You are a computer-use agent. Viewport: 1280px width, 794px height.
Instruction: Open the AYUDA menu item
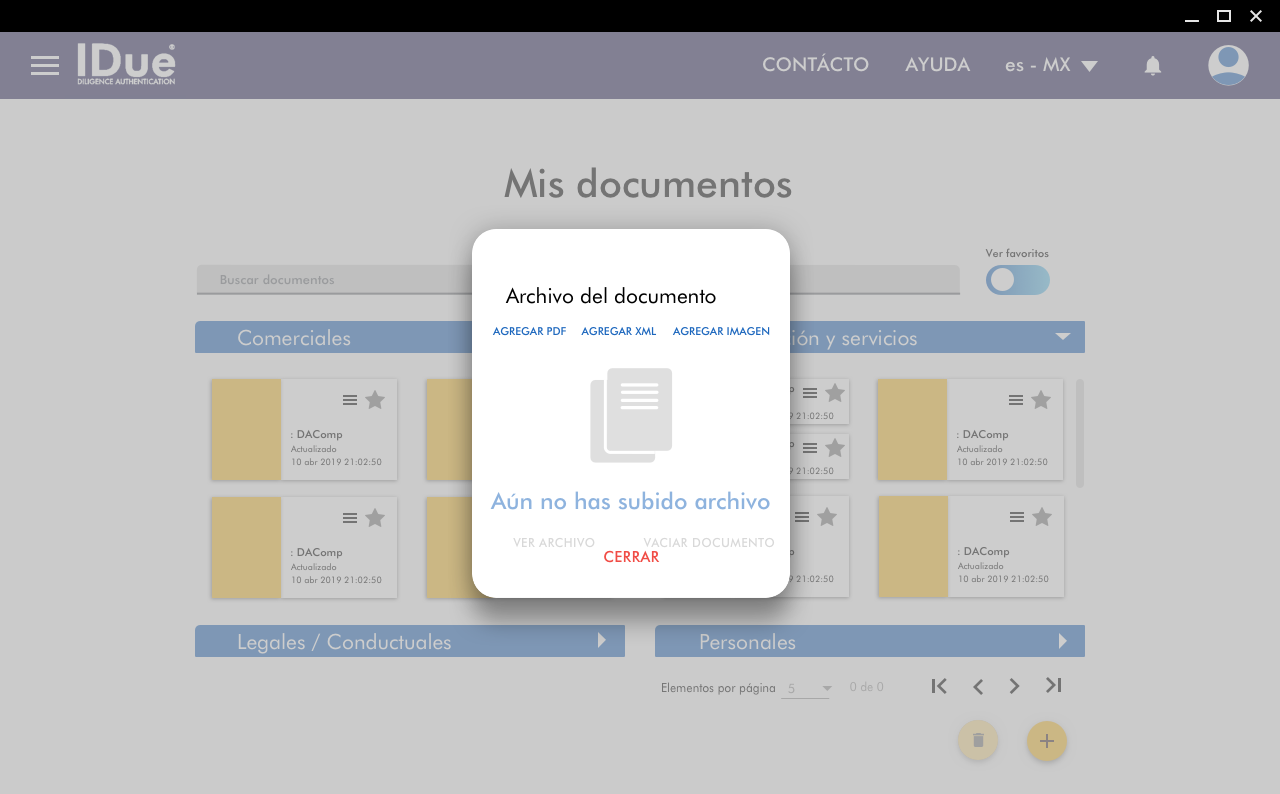[937, 65]
